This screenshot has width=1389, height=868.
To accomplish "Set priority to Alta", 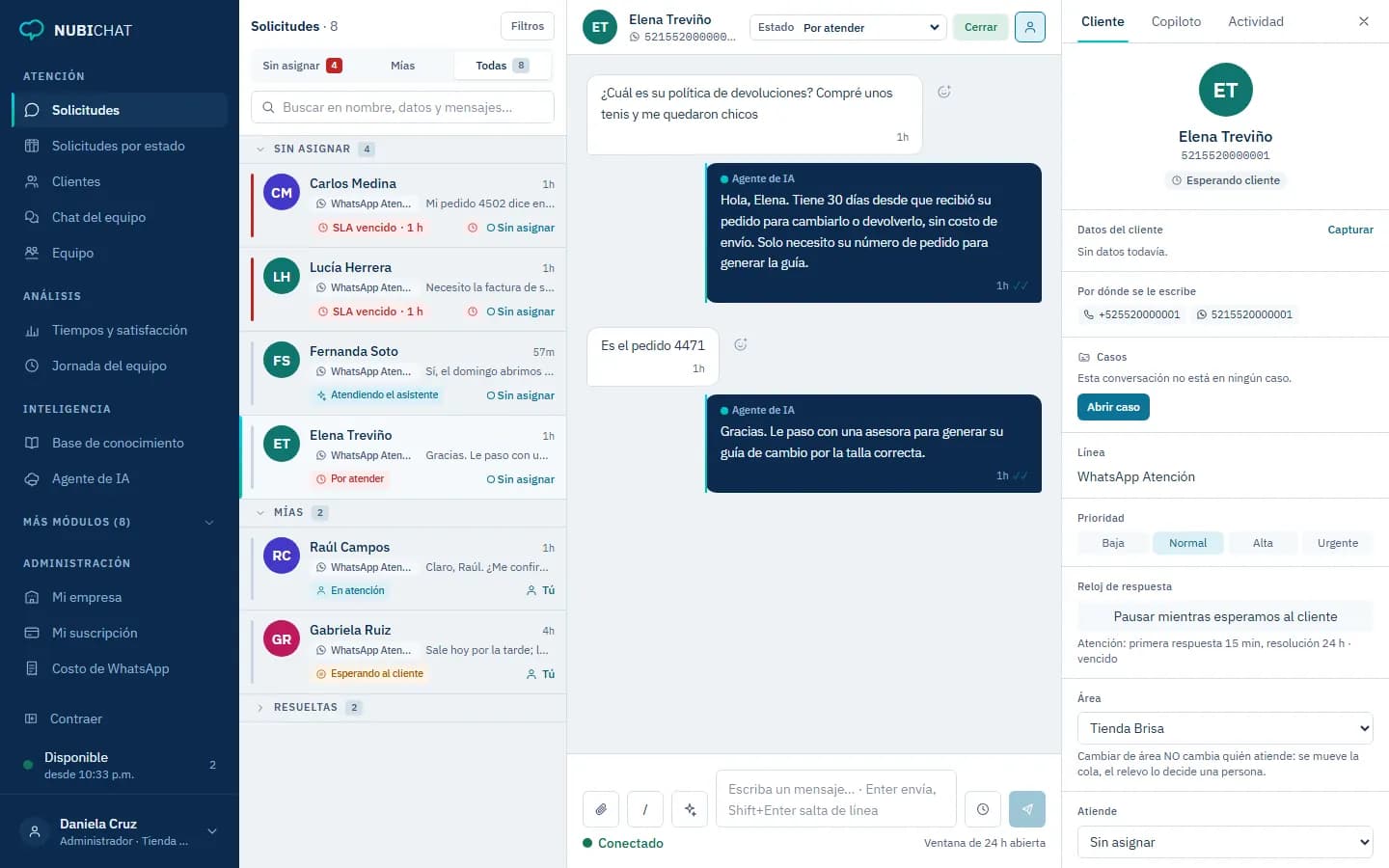I will (x=1263, y=543).
